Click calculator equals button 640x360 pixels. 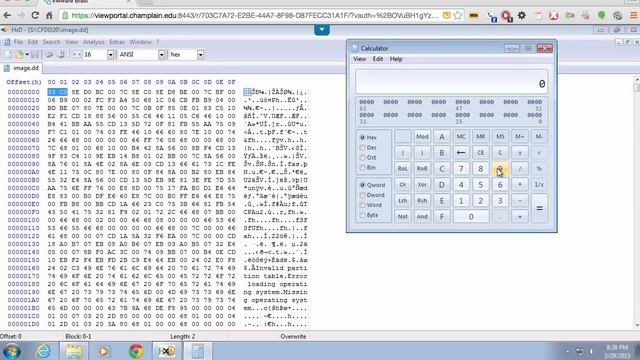tap(539, 208)
